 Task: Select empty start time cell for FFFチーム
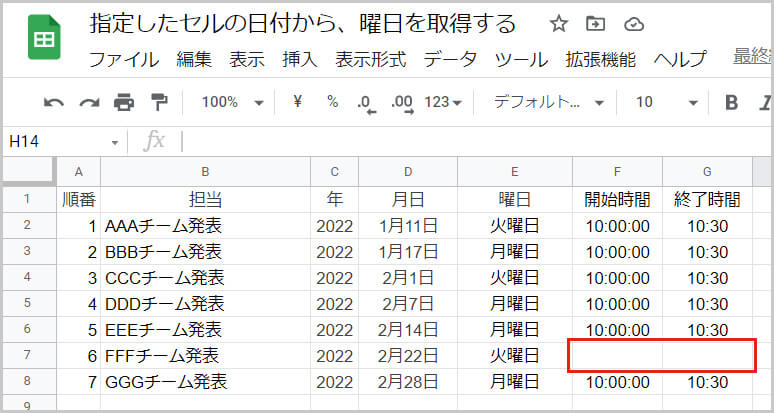(x=618, y=356)
